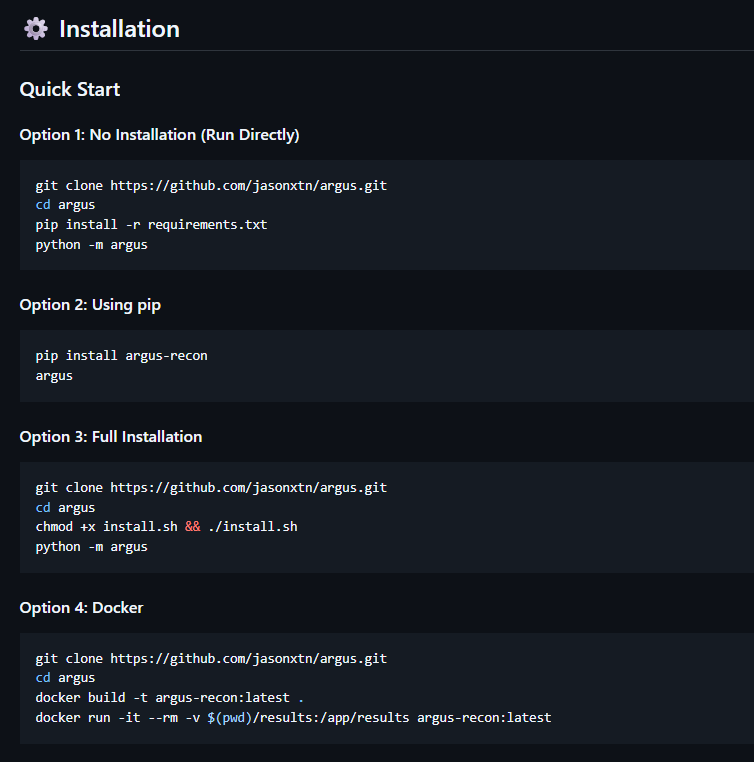
Task: Click the red && operator in chmod line
Action: (193, 526)
